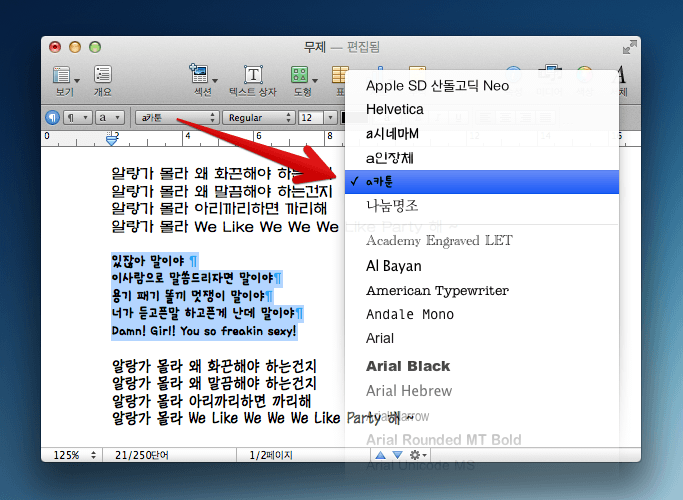Open the Regular typeface popup
This screenshot has height=500, width=683.
(259, 118)
